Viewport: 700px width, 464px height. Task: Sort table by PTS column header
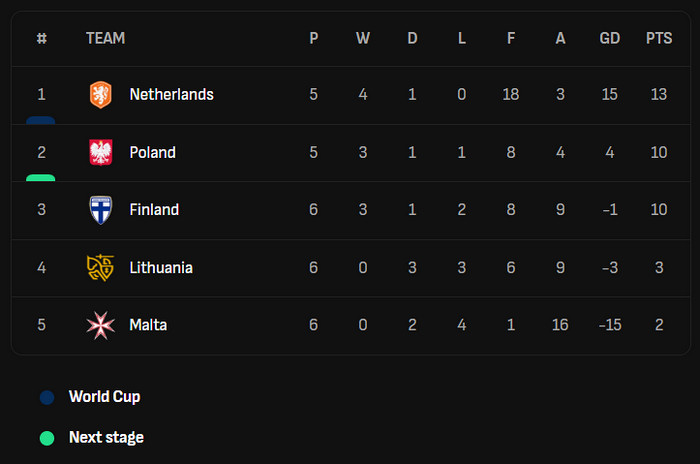click(x=659, y=38)
